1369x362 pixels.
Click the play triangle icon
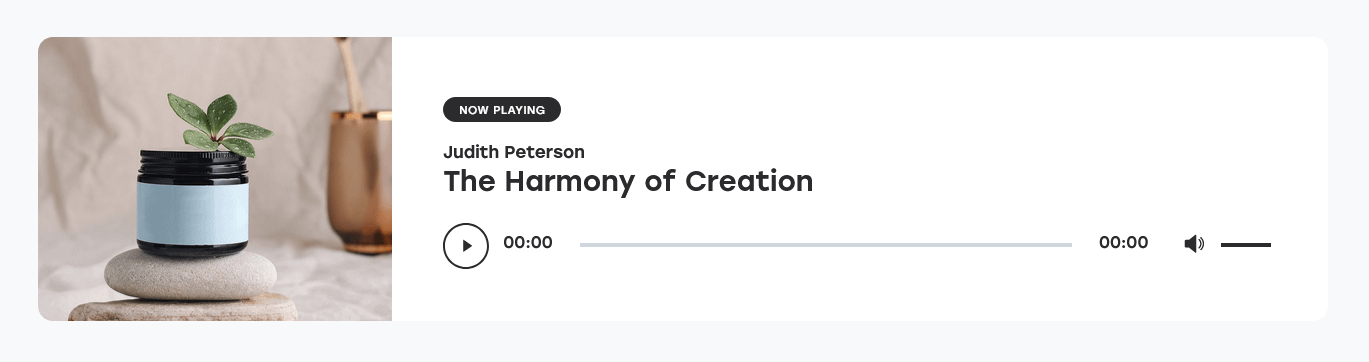pos(467,245)
